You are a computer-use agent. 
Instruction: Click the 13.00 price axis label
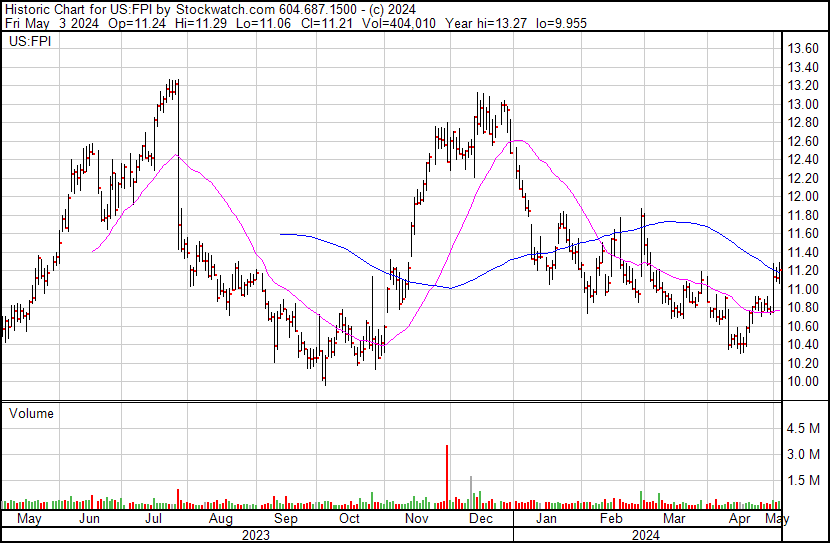click(803, 104)
